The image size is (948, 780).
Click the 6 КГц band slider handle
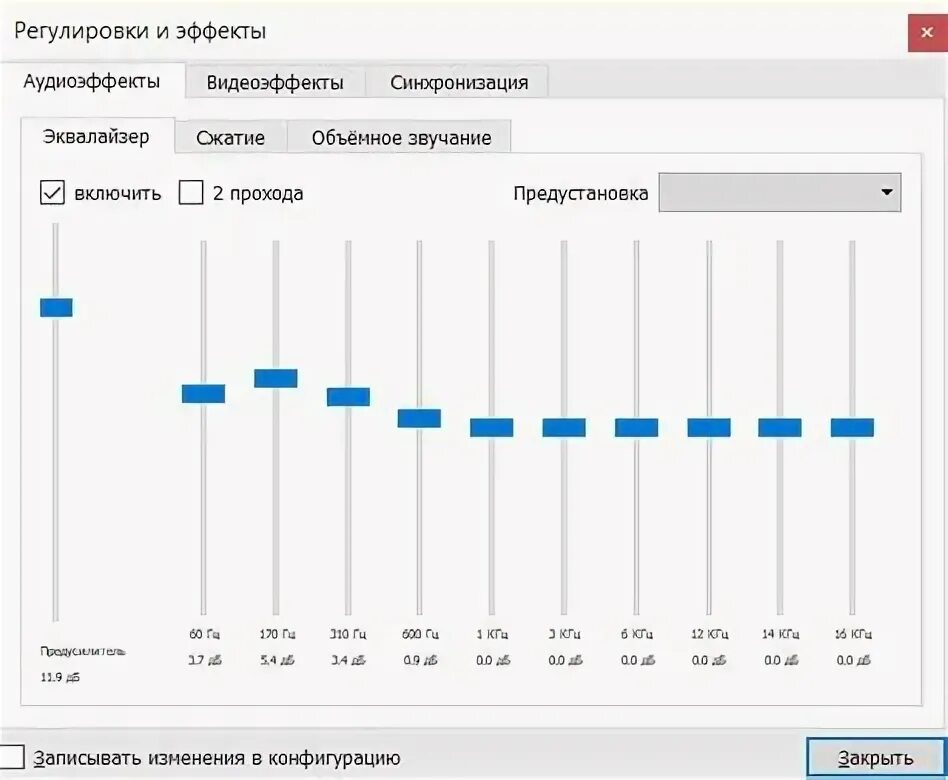(637, 427)
